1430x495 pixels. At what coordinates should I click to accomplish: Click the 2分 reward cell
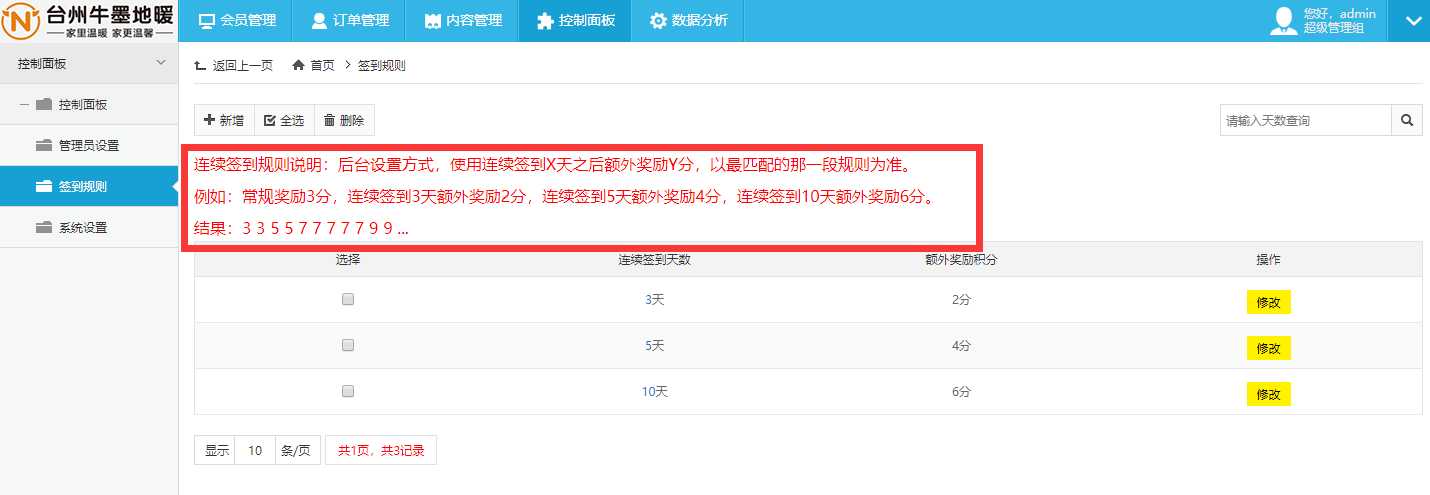point(961,300)
